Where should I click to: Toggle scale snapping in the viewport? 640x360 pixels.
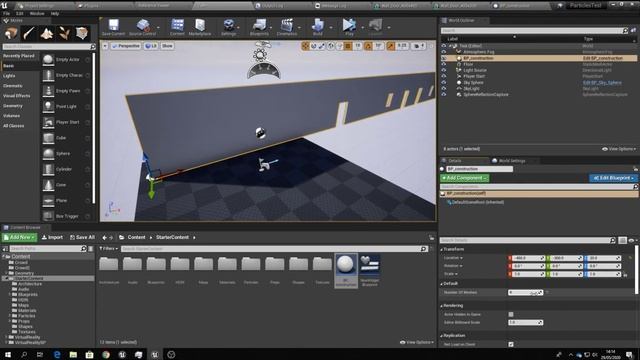click(x=391, y=46)
